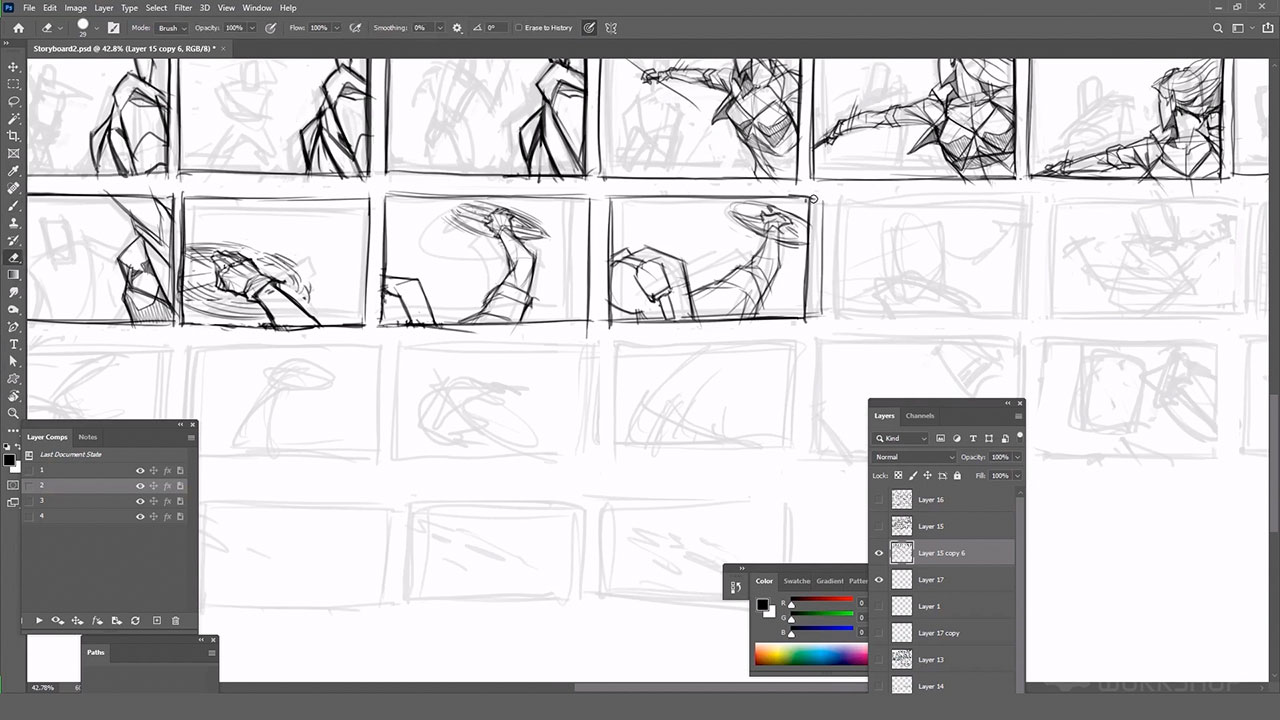This screenshot has height=720, width=1280.
Task: Enable the Erase to History checkbox
Action: pyautogui.click(x=519, y=28)
